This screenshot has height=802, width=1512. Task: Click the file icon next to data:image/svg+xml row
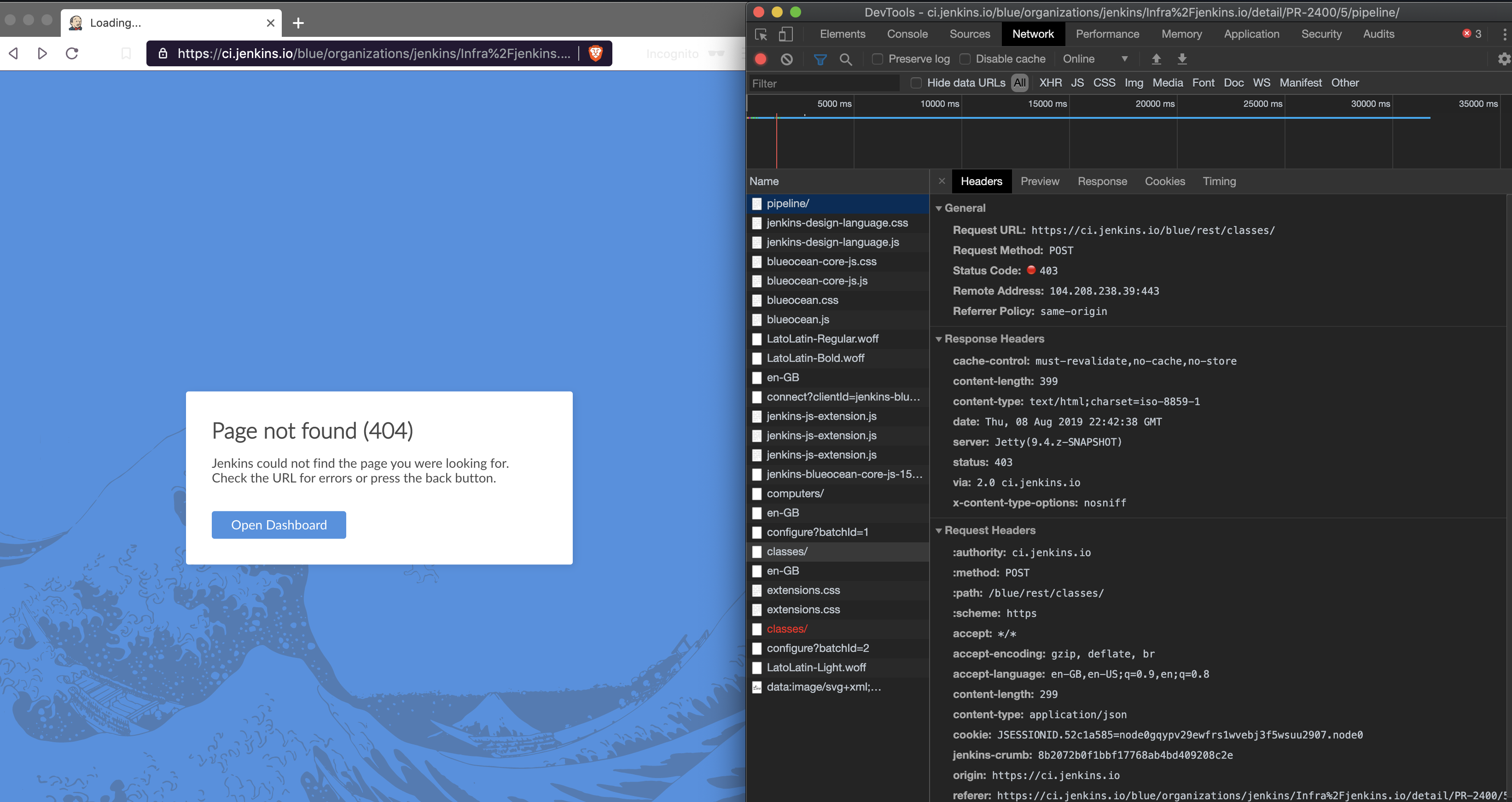757,687
